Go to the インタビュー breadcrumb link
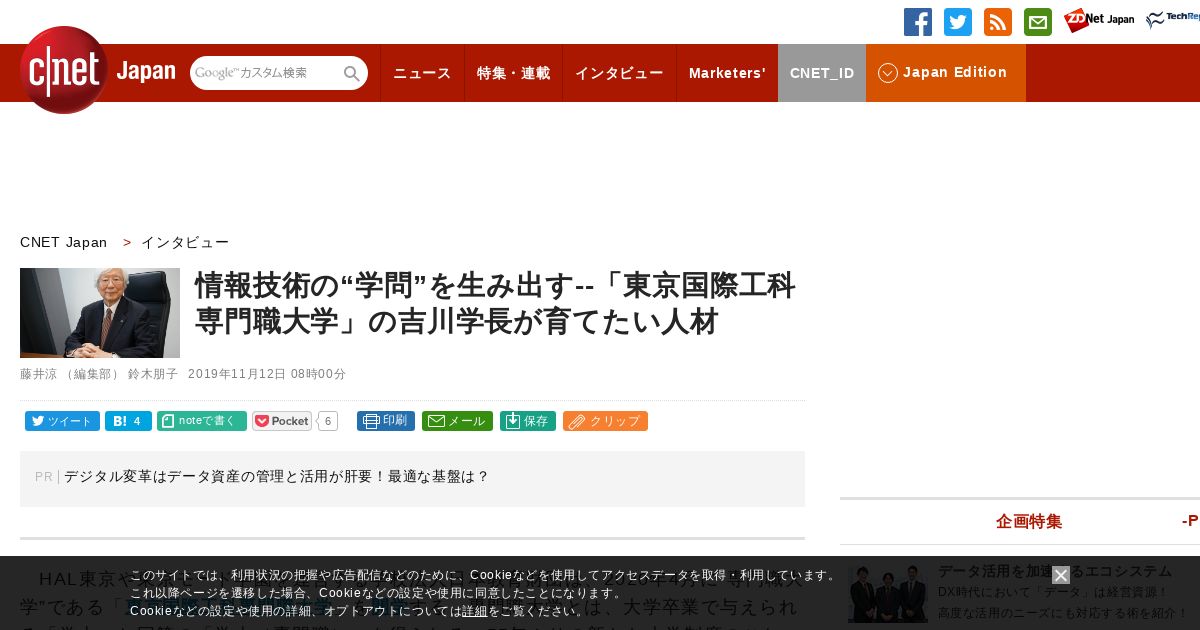 point(185,242)
